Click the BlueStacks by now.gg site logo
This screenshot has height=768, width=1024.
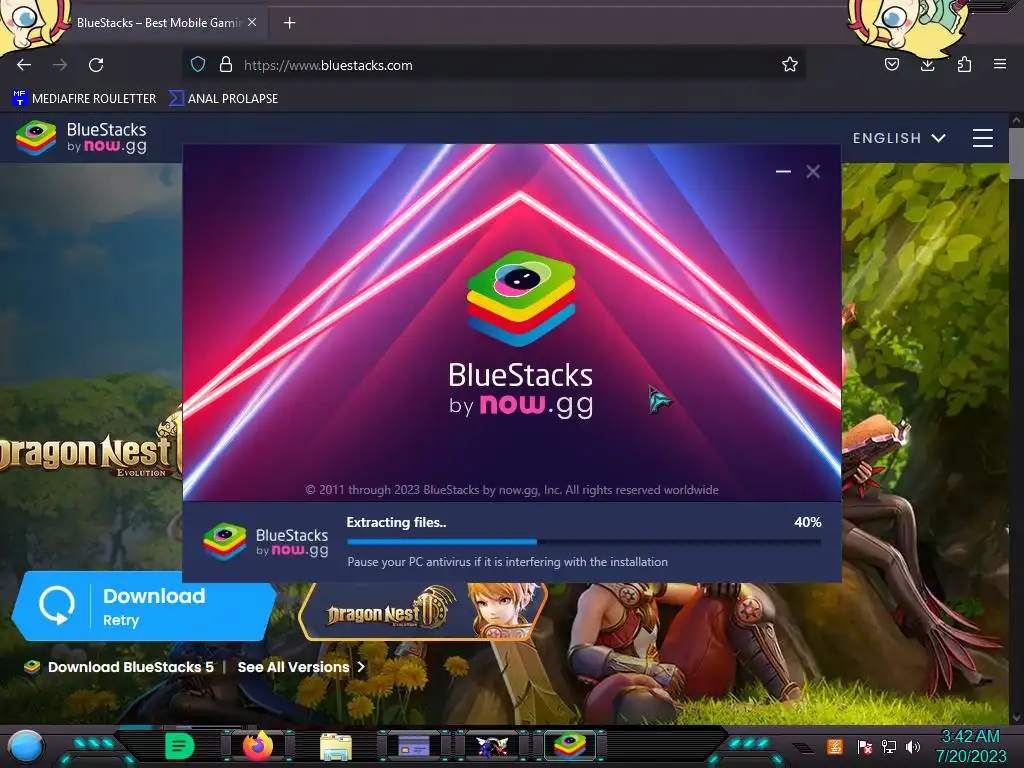coord(82,138)
